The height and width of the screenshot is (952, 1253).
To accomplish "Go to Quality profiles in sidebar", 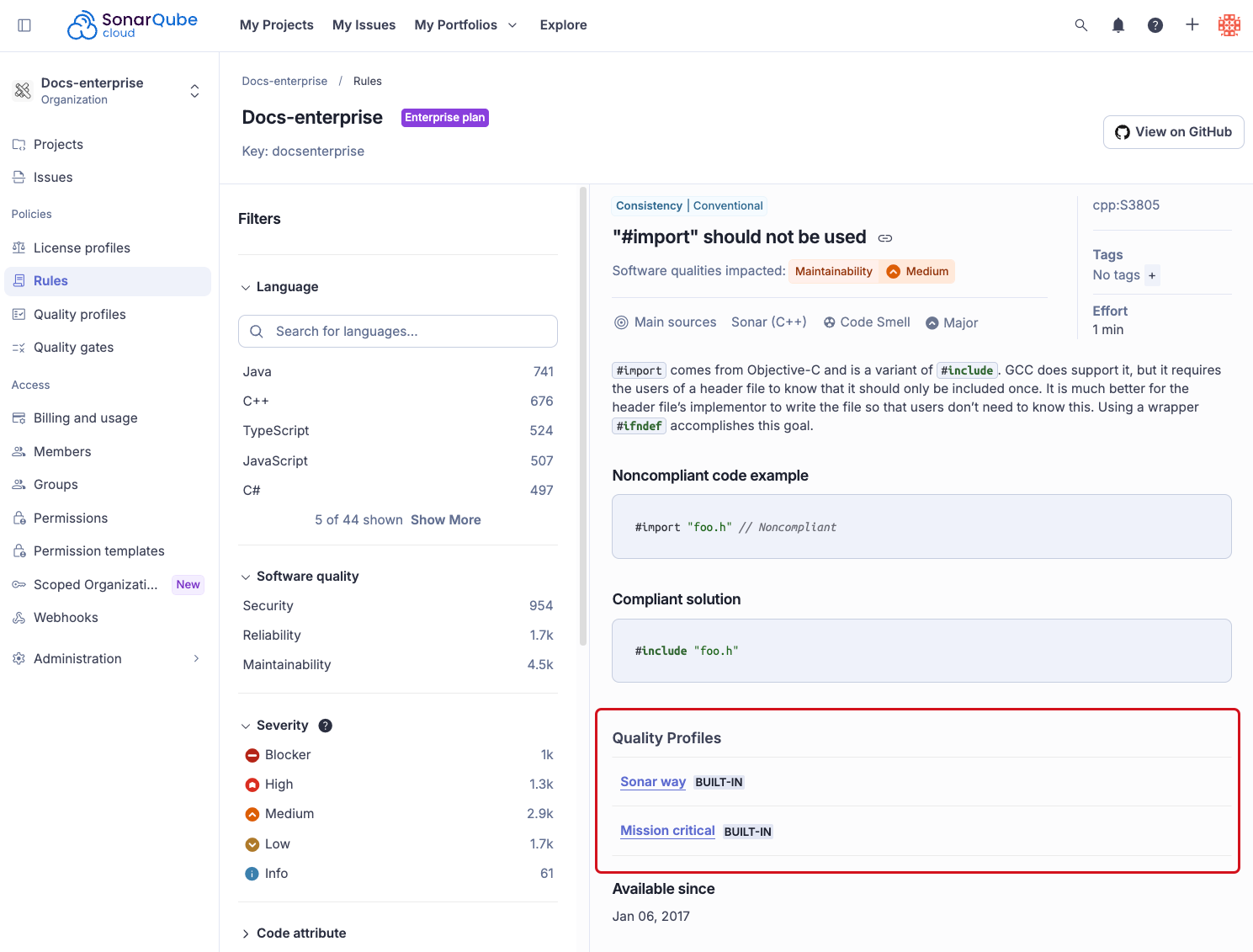I will (x=80, y=314).
